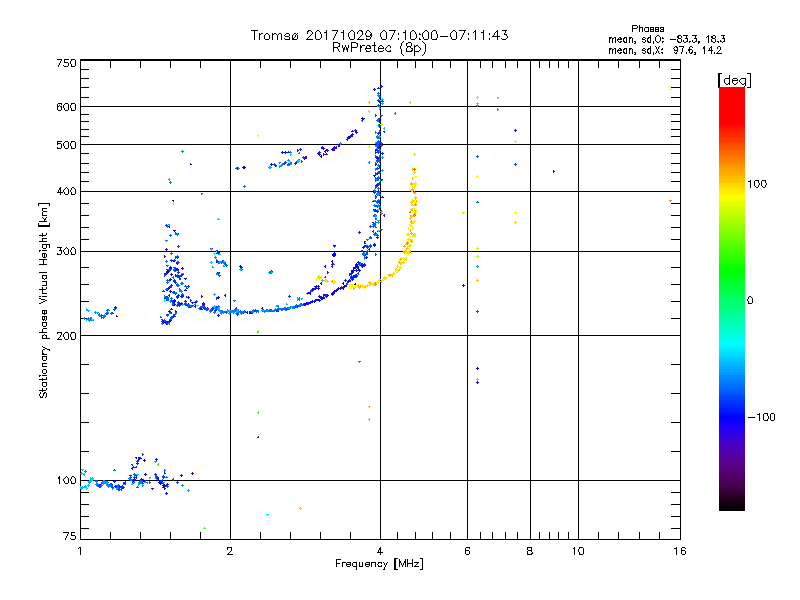Image resolution: width=800 pixels, height=600 pixels.
Task: Click the y-axis label '300'
Action: (66, 252)
